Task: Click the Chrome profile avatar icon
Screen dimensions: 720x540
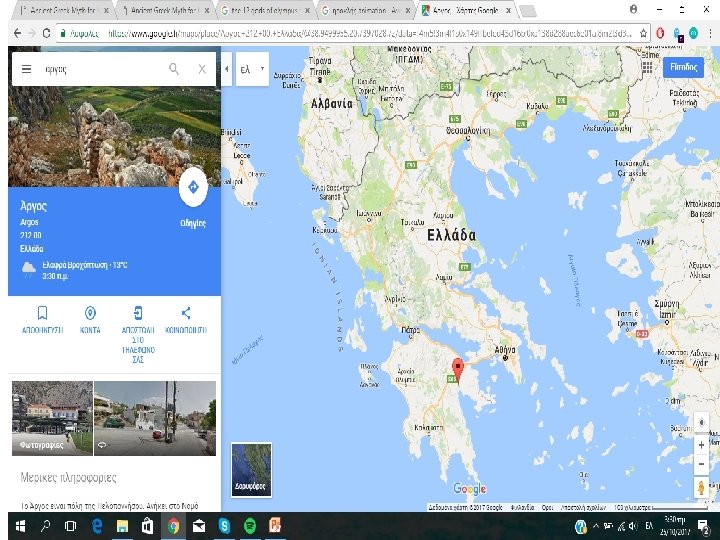Action: [634, 9]
